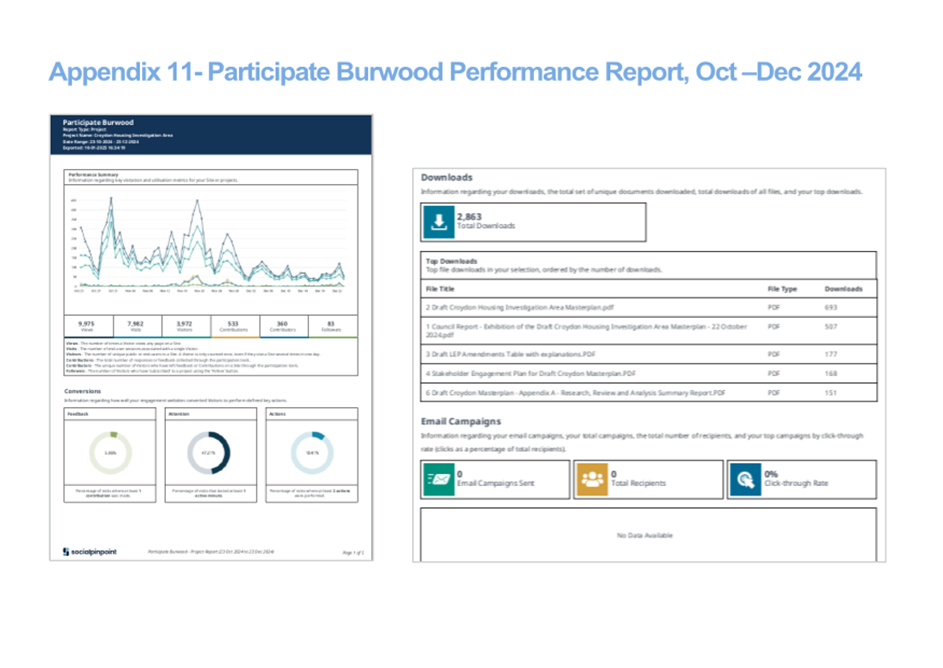Select the Stakeholder Engagement Plan file row
The height and width of the screenshot is (668, 943).
[x=649, y=373]
